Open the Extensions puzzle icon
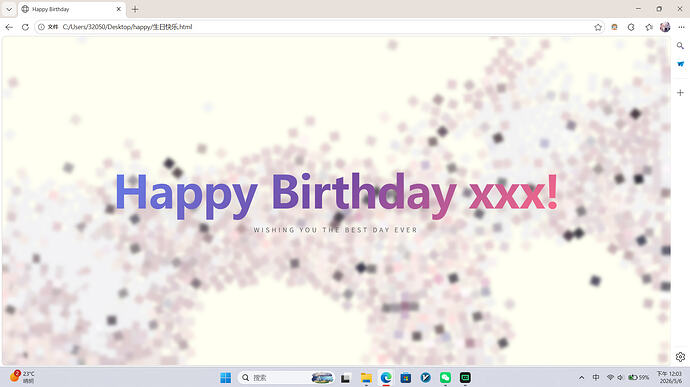The width and height of the screenshot is (690, 387). coord(631,27)
